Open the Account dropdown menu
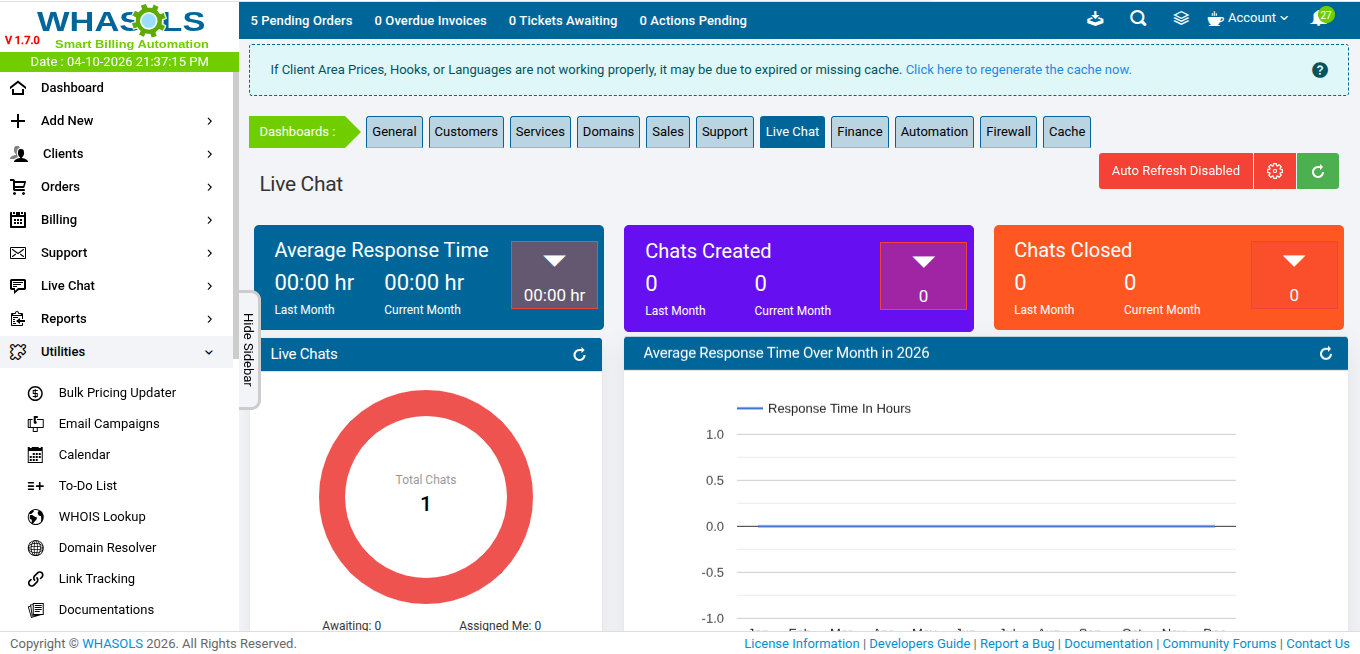Image resolution: width=1360 pixels, height=654 pixels. click(x=1249, y=19)
